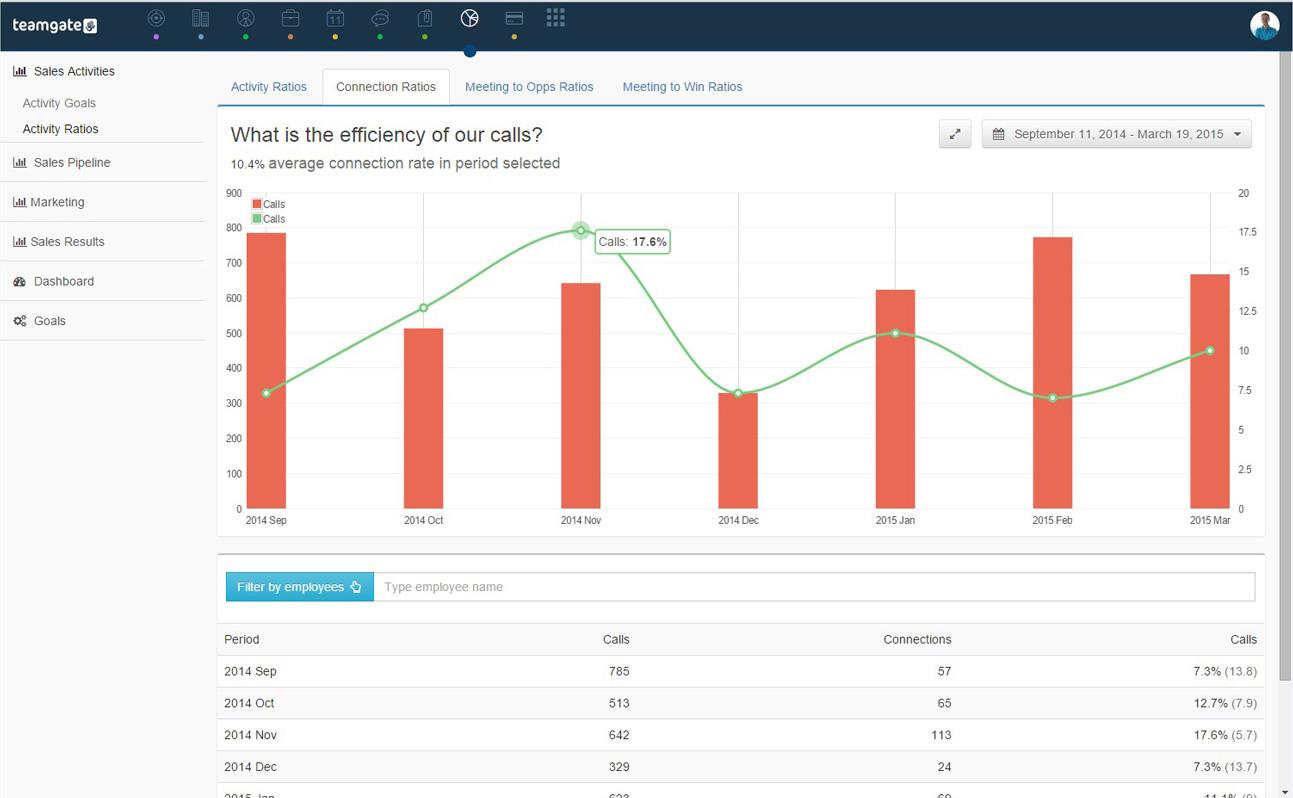Screen dimensions: 1293x798
Task: Open the companies building icon
Action: (x=200, y=18)
